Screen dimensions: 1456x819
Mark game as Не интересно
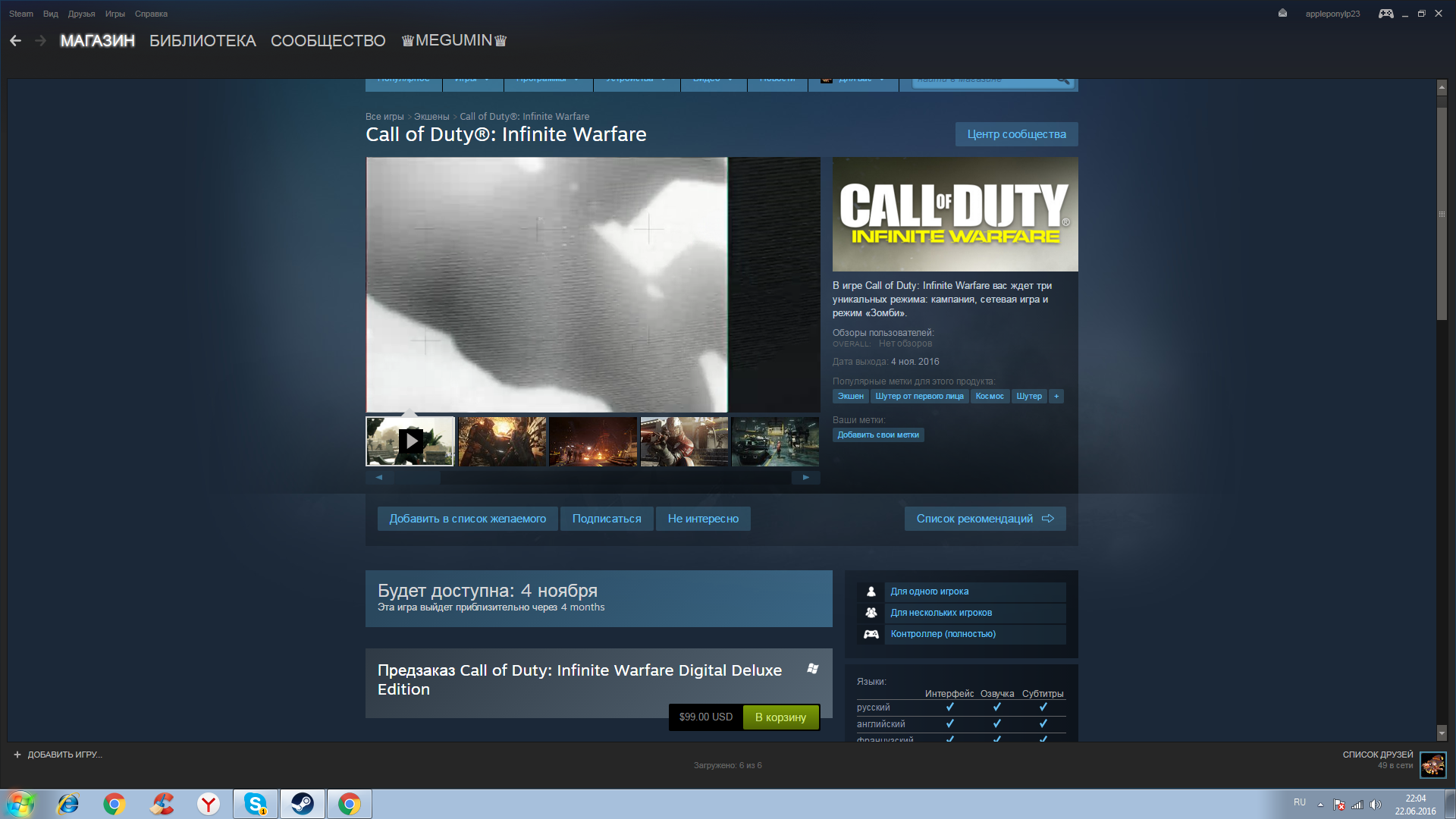[x=703, y=519]
